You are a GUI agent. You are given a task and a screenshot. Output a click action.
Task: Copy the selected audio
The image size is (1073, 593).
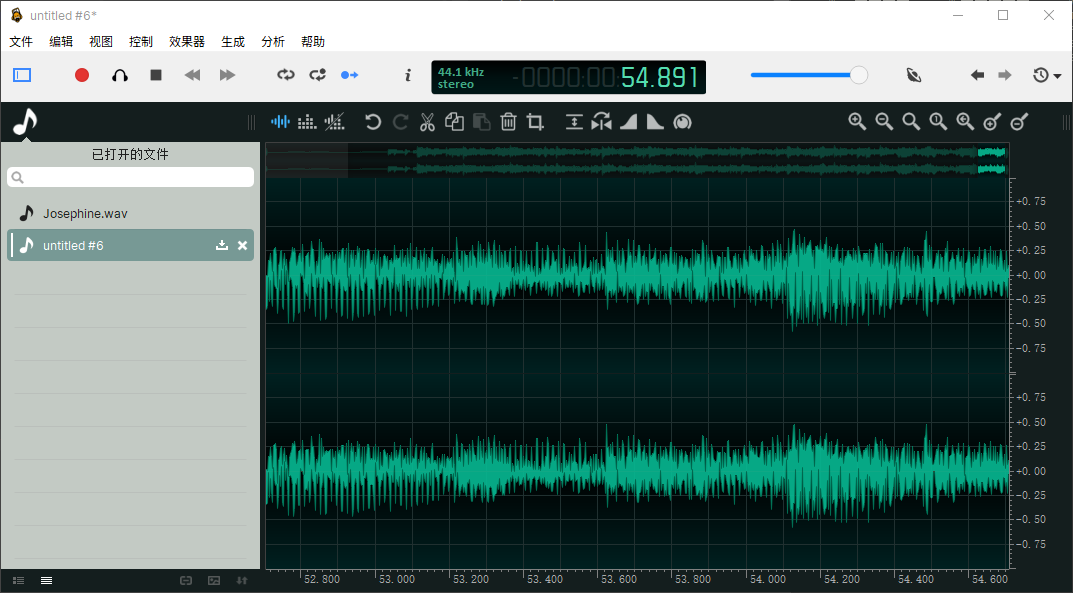[x=454, y=121]
